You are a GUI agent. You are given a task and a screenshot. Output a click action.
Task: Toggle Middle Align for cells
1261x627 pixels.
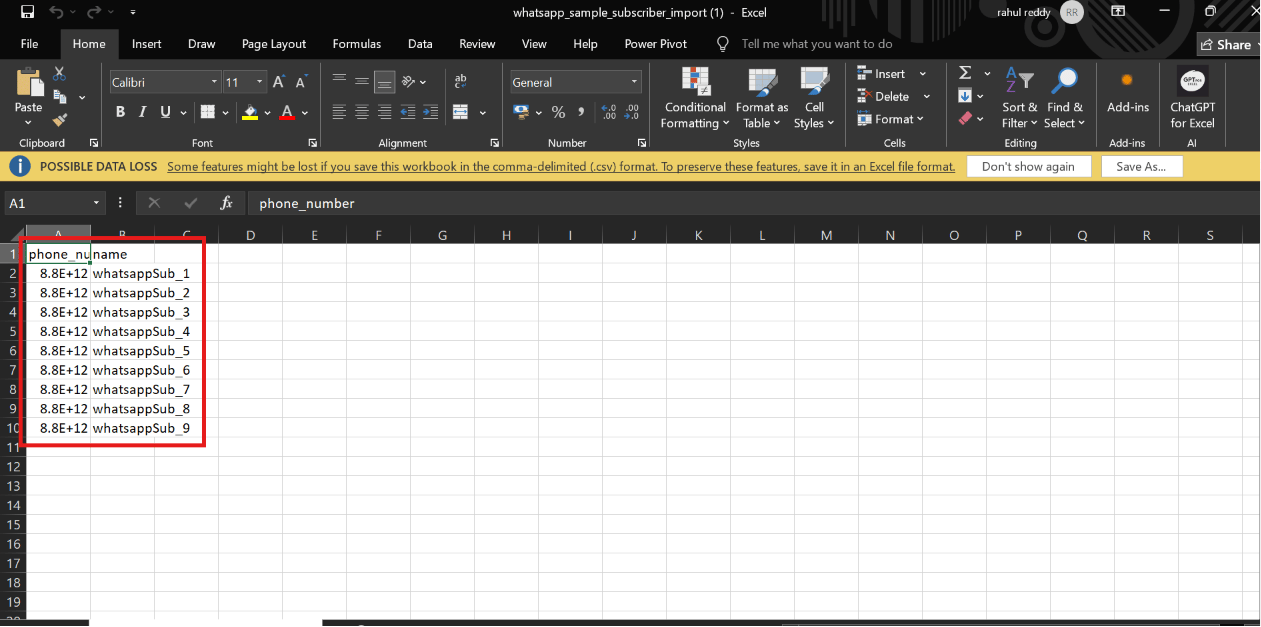[x=362, y=82]
